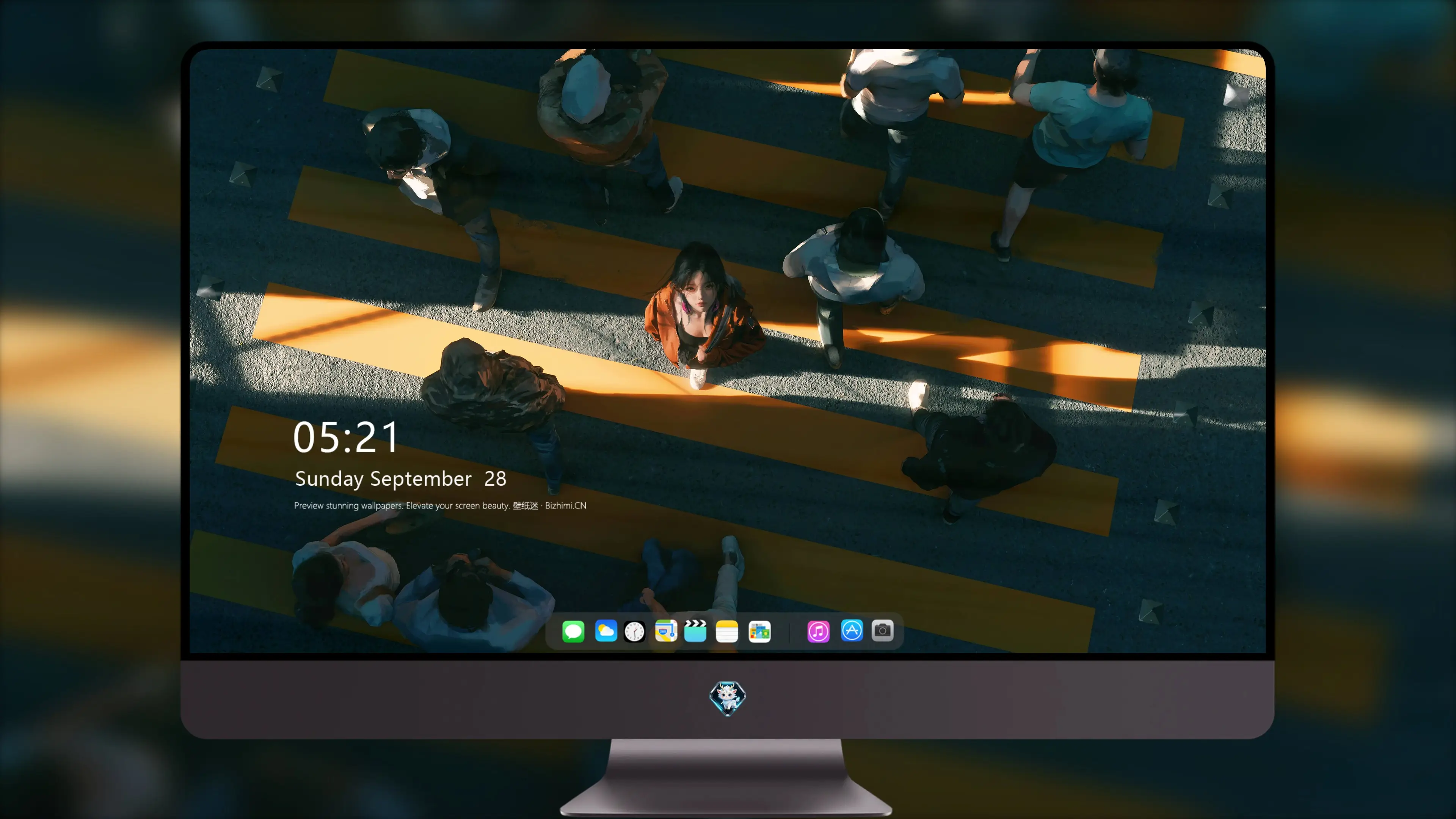The image size is (1456, 819).
Task: Open the yellow Notes app
Action: click(x=727, y=631)
